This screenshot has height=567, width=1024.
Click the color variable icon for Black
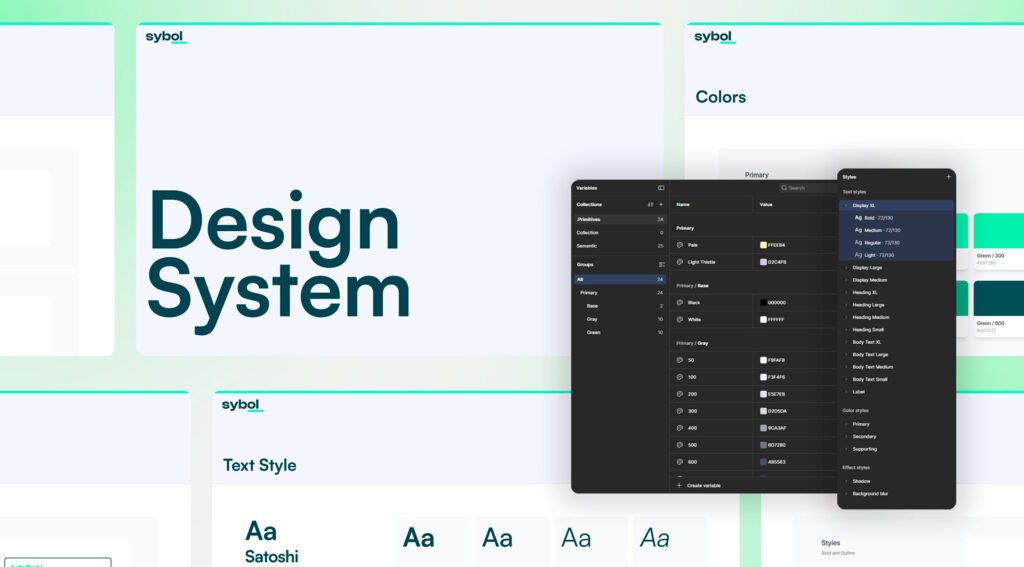(x=680, y=302)
